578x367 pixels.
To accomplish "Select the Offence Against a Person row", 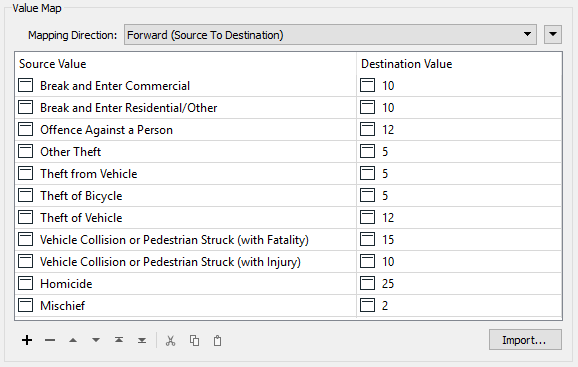I will pyautogui.click(x=288, y=130).
